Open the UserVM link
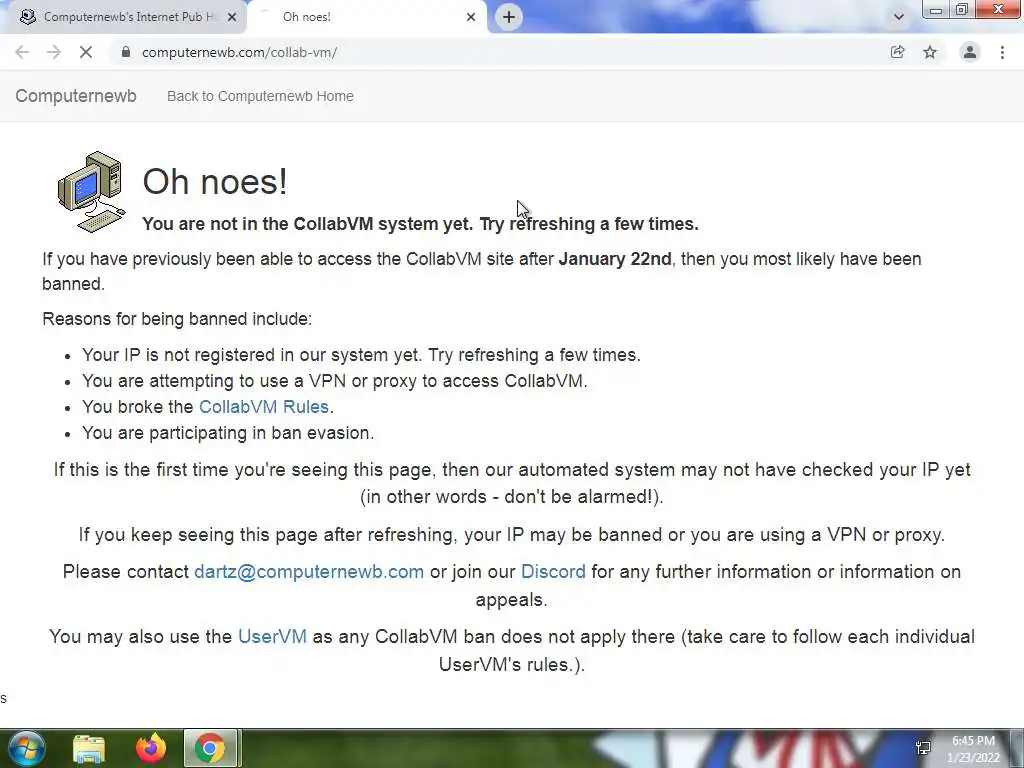The image size is (1024, 768). coord(272,637)
